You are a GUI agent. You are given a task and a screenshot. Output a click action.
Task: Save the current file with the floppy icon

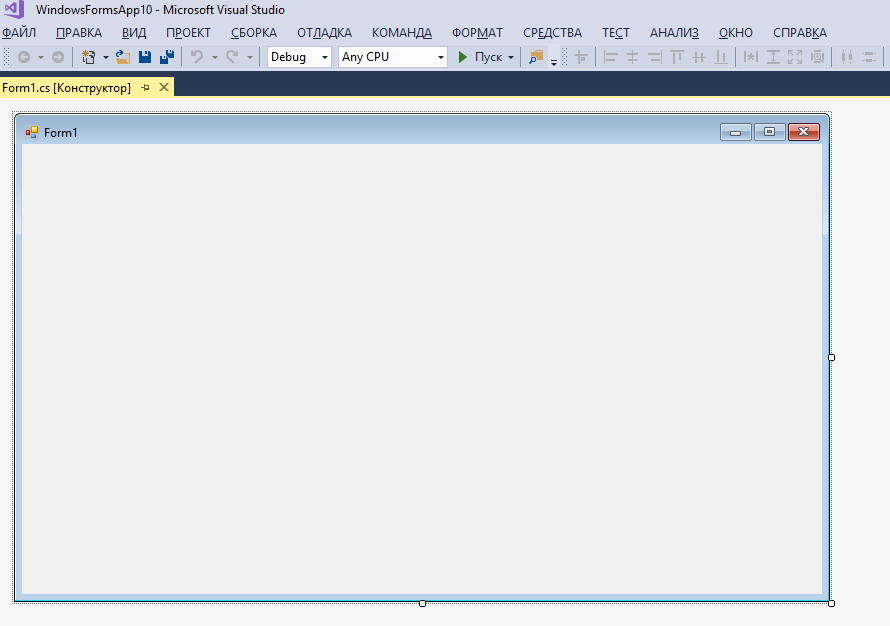tap(145, 57)
